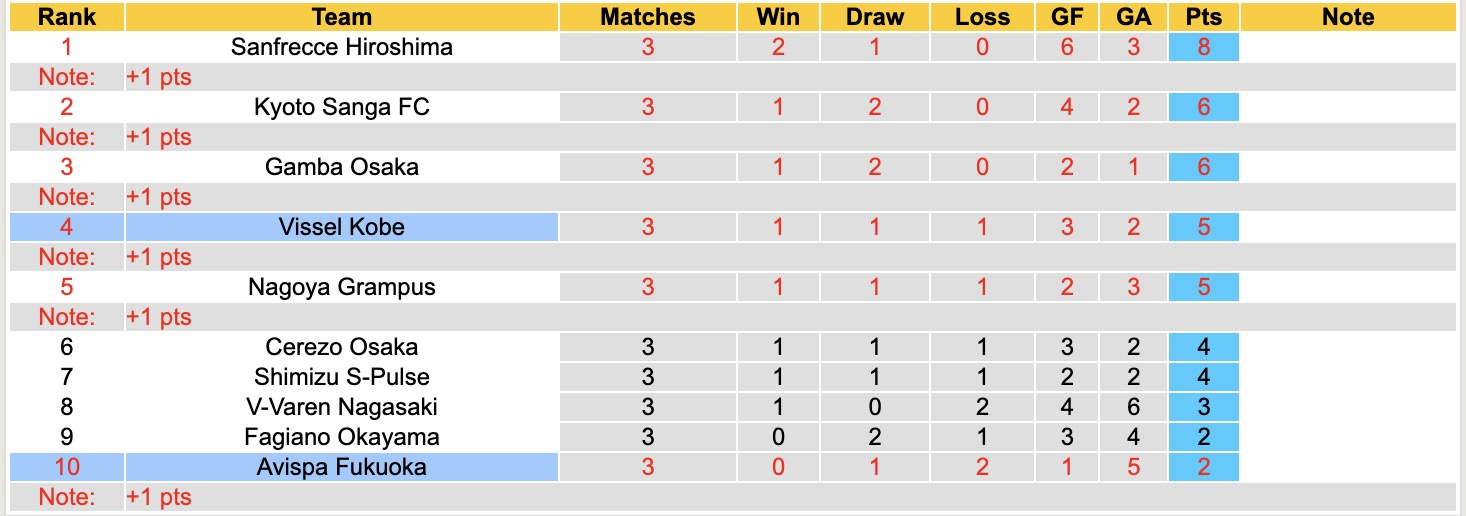The height and width of the screenshot is (516, 1466).
Task: Click the Note column header
Action: (x=1347, y=17)
